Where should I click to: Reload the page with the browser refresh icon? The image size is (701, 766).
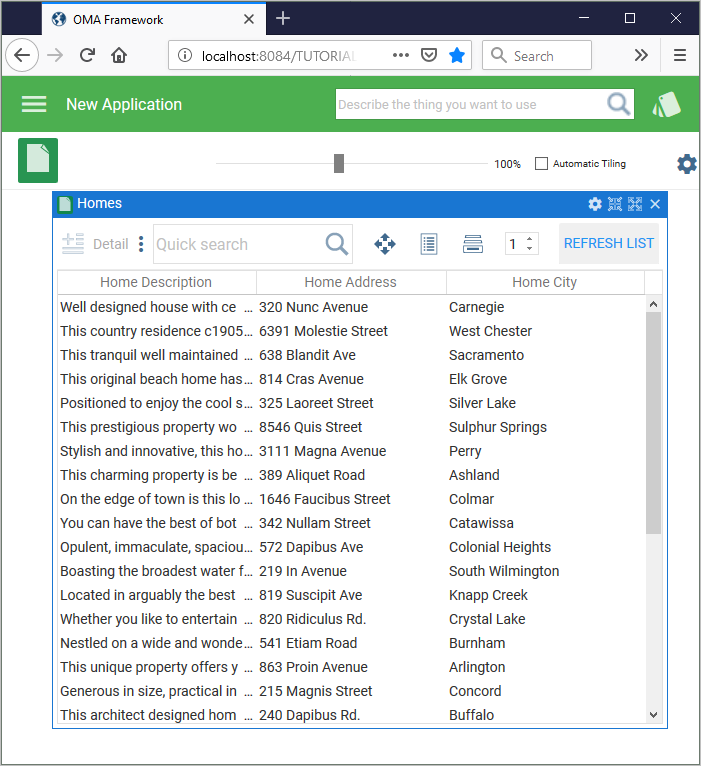pyautogui.click(x=87, y=55)
